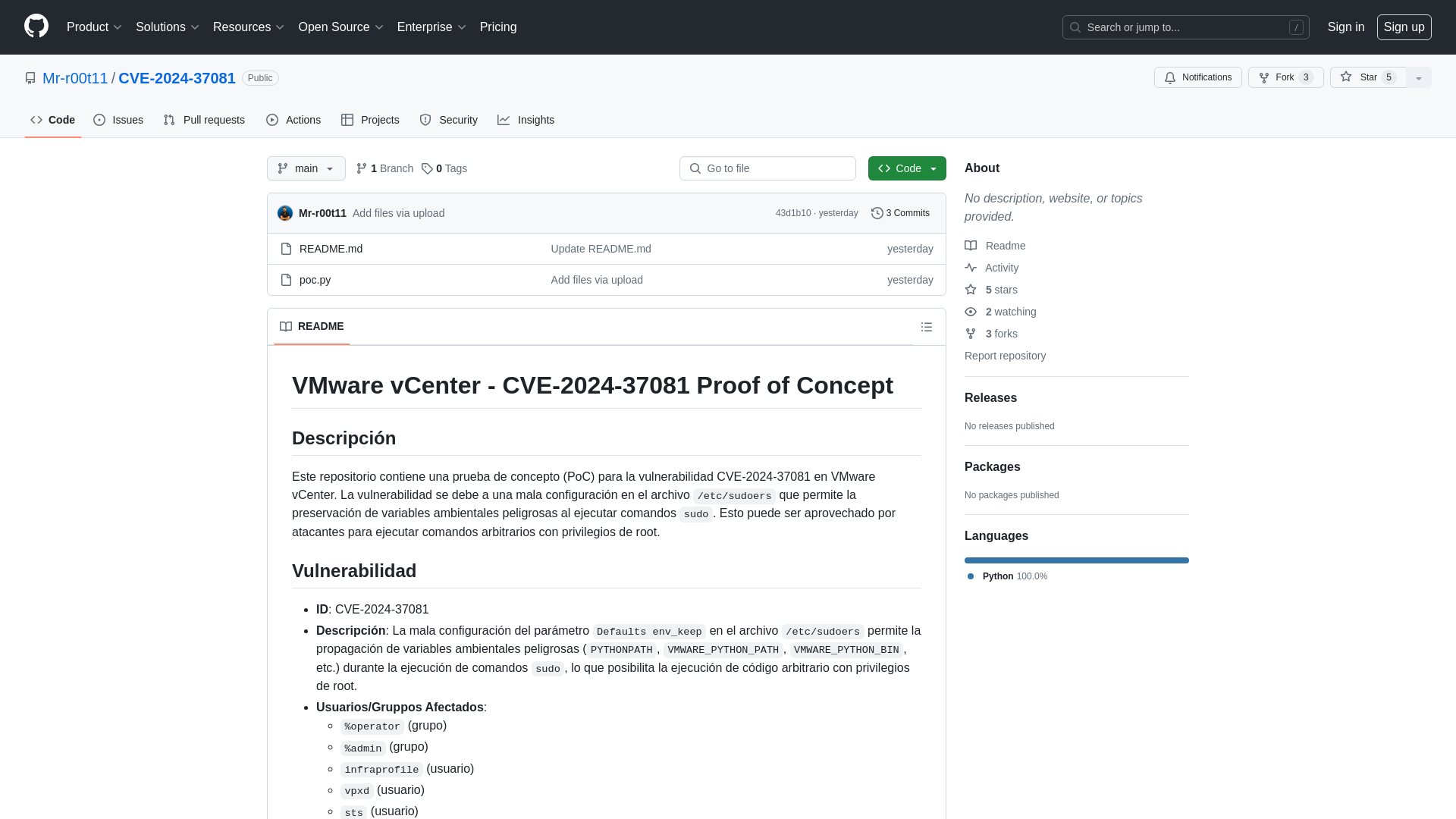Open the Code tab

tap(53, 120)
